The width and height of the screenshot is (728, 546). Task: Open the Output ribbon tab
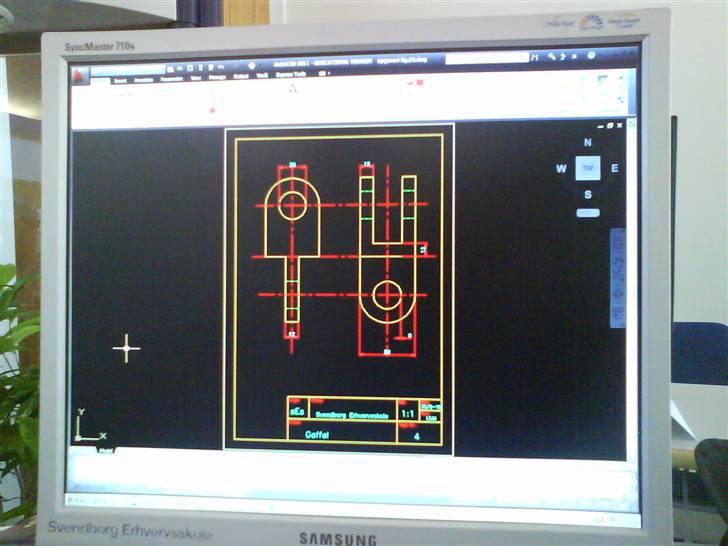coord(240,76)
